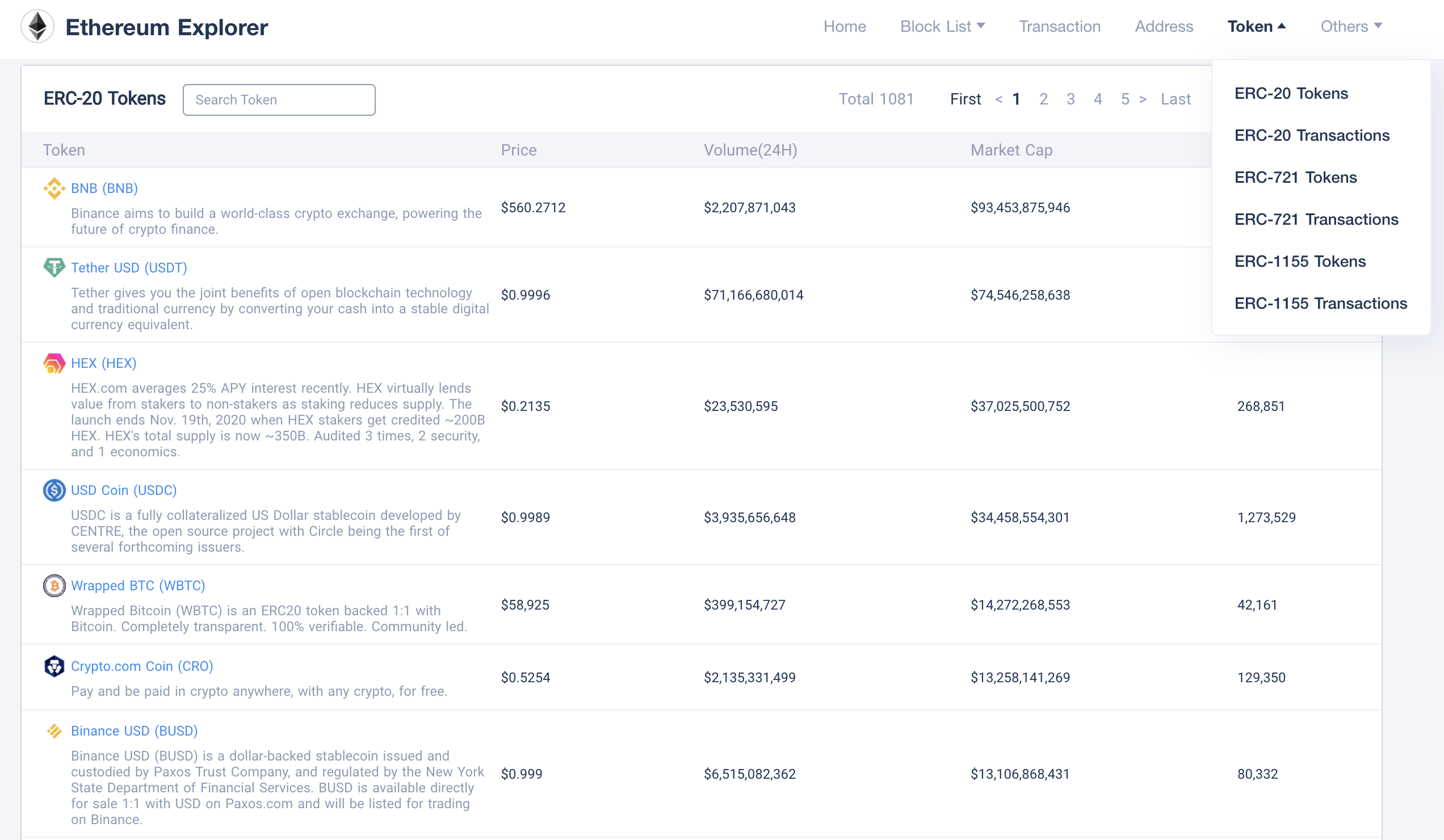Jump to the Last page
This screenshot has height=840, width=1444.
pyautogui.click(x=1176, y=99)
